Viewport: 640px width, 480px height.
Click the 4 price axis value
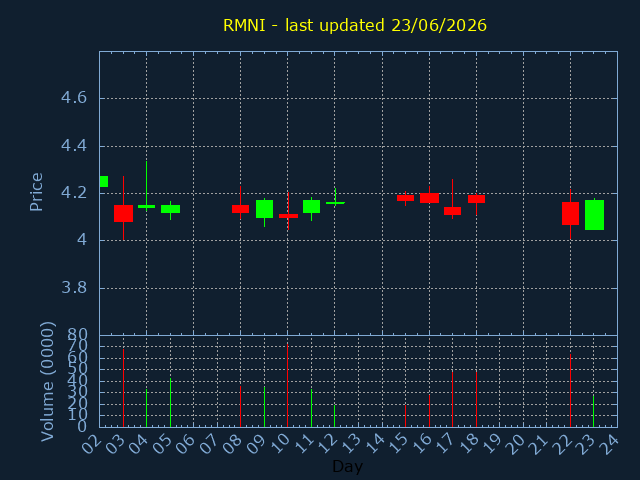click(x=82, y=240)
